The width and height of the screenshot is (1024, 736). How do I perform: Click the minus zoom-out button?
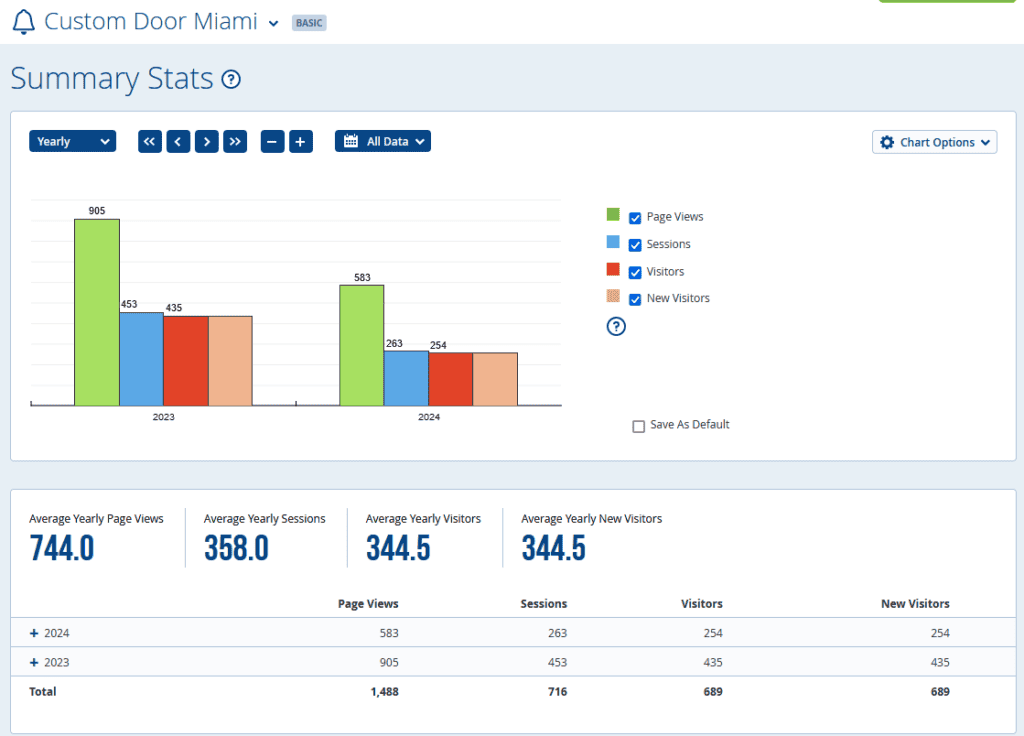point(272,142)
